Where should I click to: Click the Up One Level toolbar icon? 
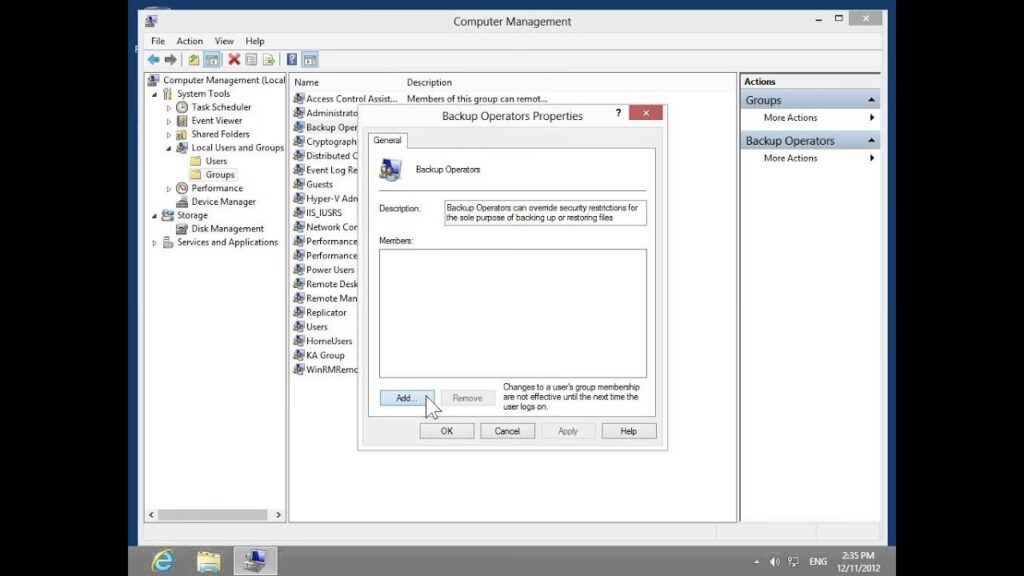coord(194,60)
